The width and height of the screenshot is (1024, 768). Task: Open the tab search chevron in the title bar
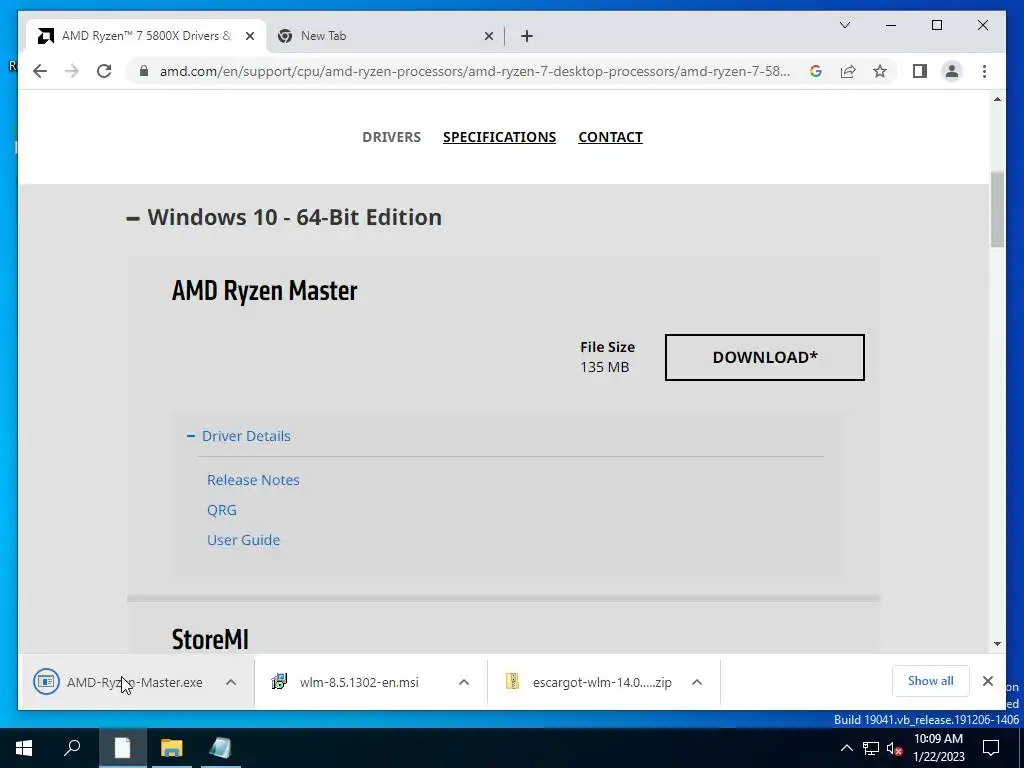(844, 25)
